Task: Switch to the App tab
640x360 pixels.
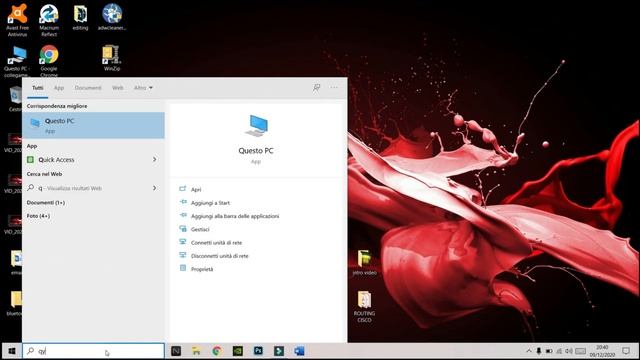Action: (x=59, y=88)
